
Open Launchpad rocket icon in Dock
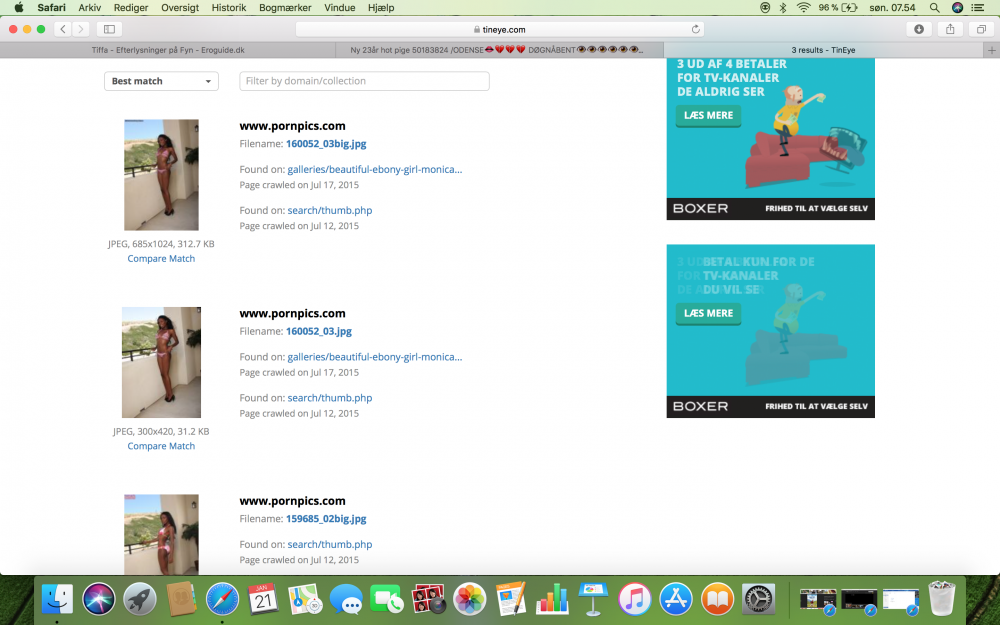click(x=140, y=599)
